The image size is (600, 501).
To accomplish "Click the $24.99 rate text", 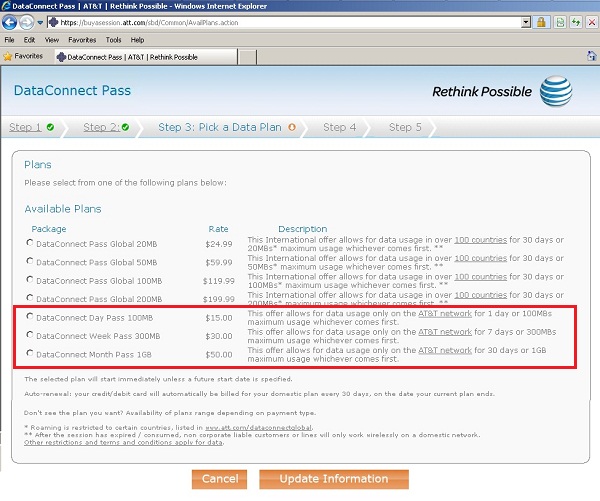I will [218, 244].
